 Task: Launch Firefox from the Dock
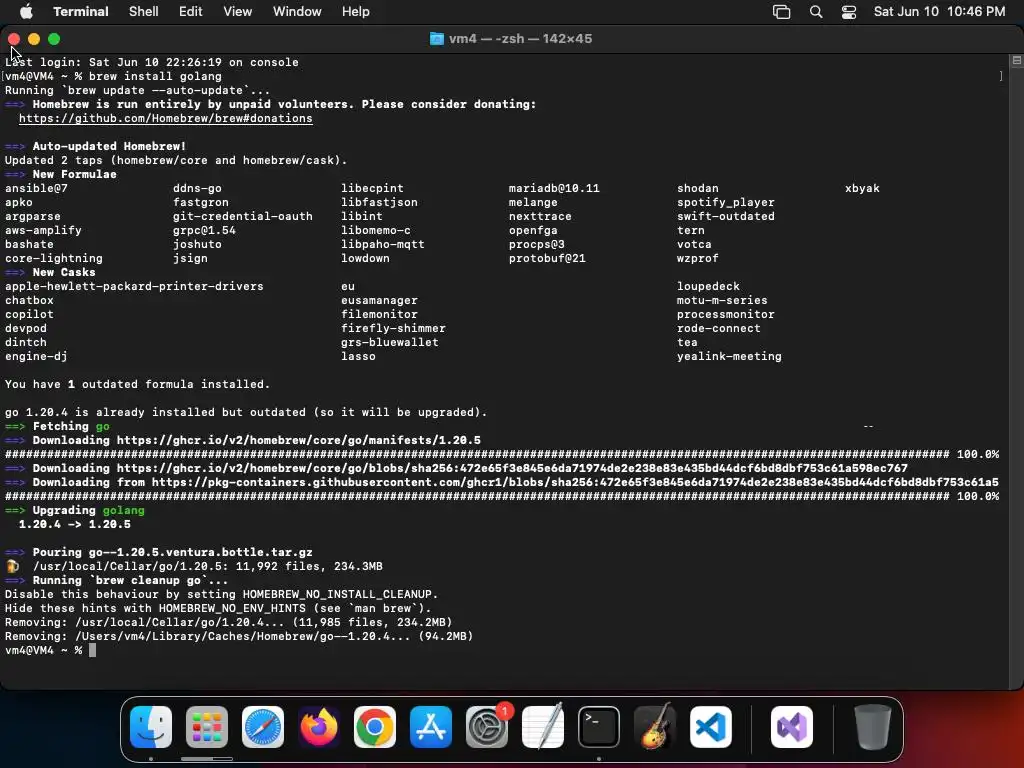click(x=319, y=727)
